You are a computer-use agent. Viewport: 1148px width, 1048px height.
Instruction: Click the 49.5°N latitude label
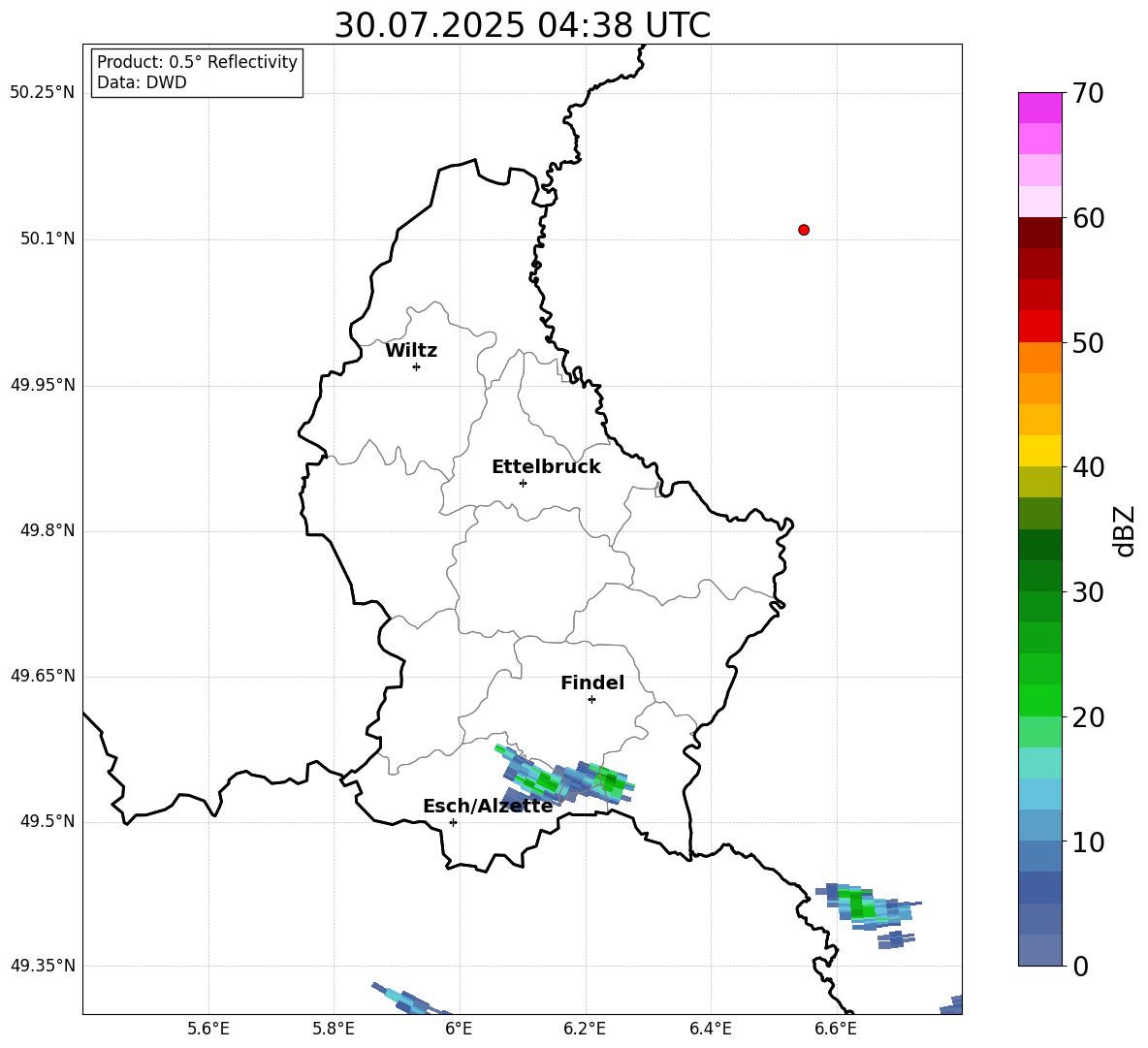point(48,821)
